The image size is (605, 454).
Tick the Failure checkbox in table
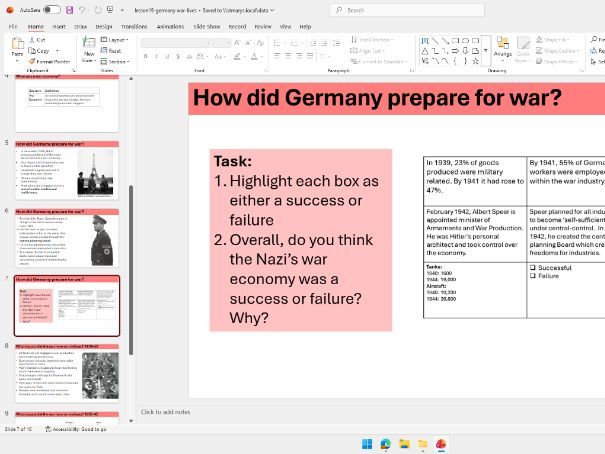[532, 276]
